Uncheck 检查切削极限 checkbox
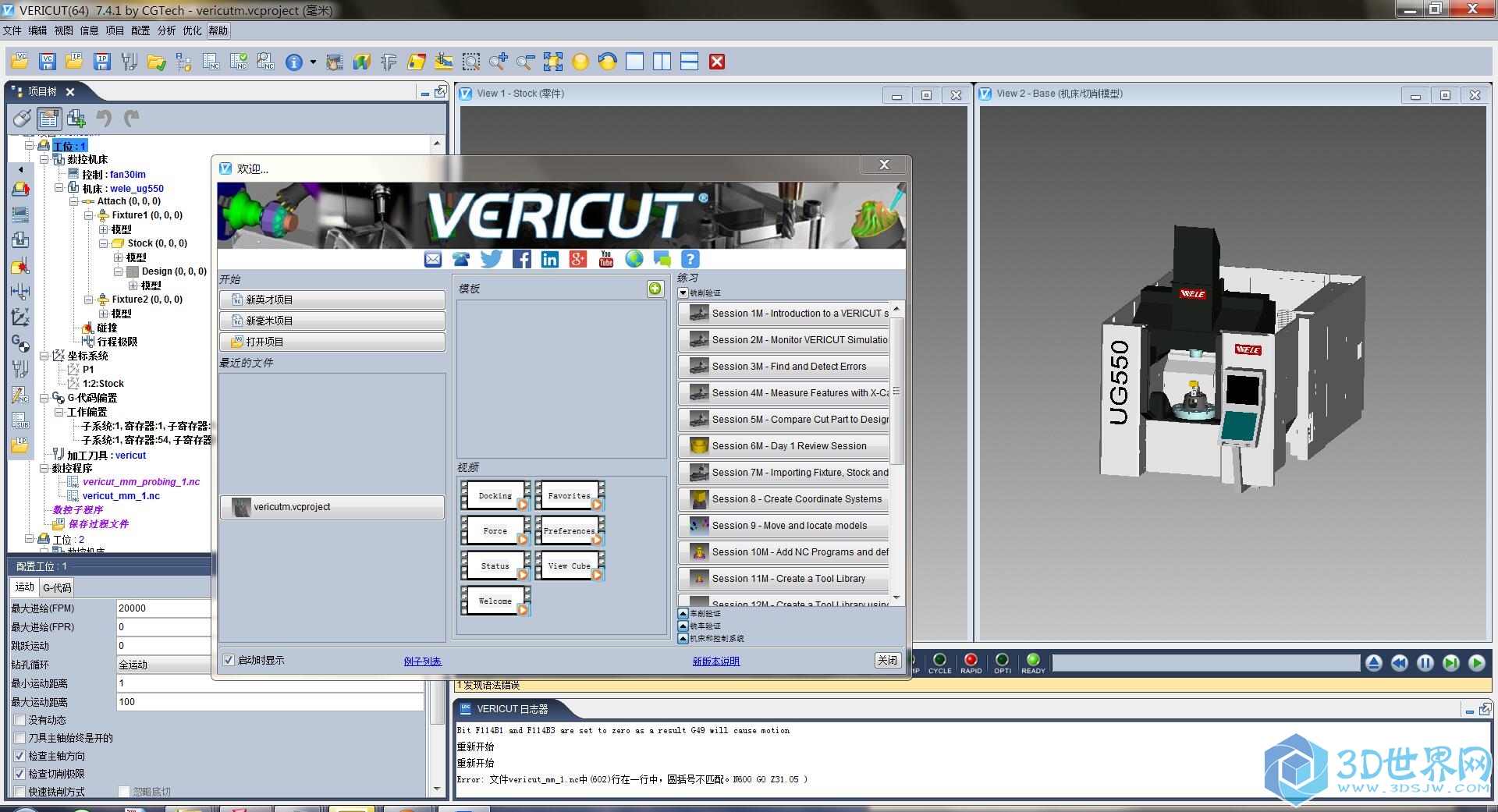Screen dimensions: 1498x812 20,774
